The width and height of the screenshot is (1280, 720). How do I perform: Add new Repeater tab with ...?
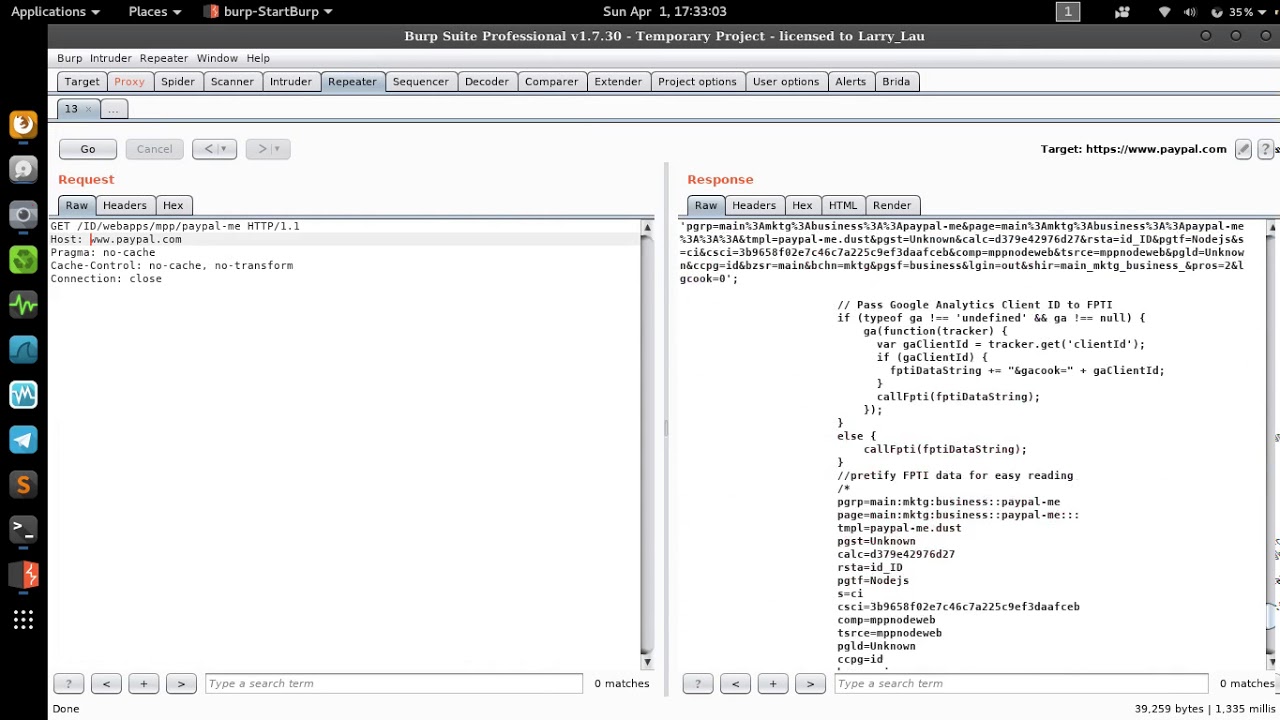tap(113, 109)
